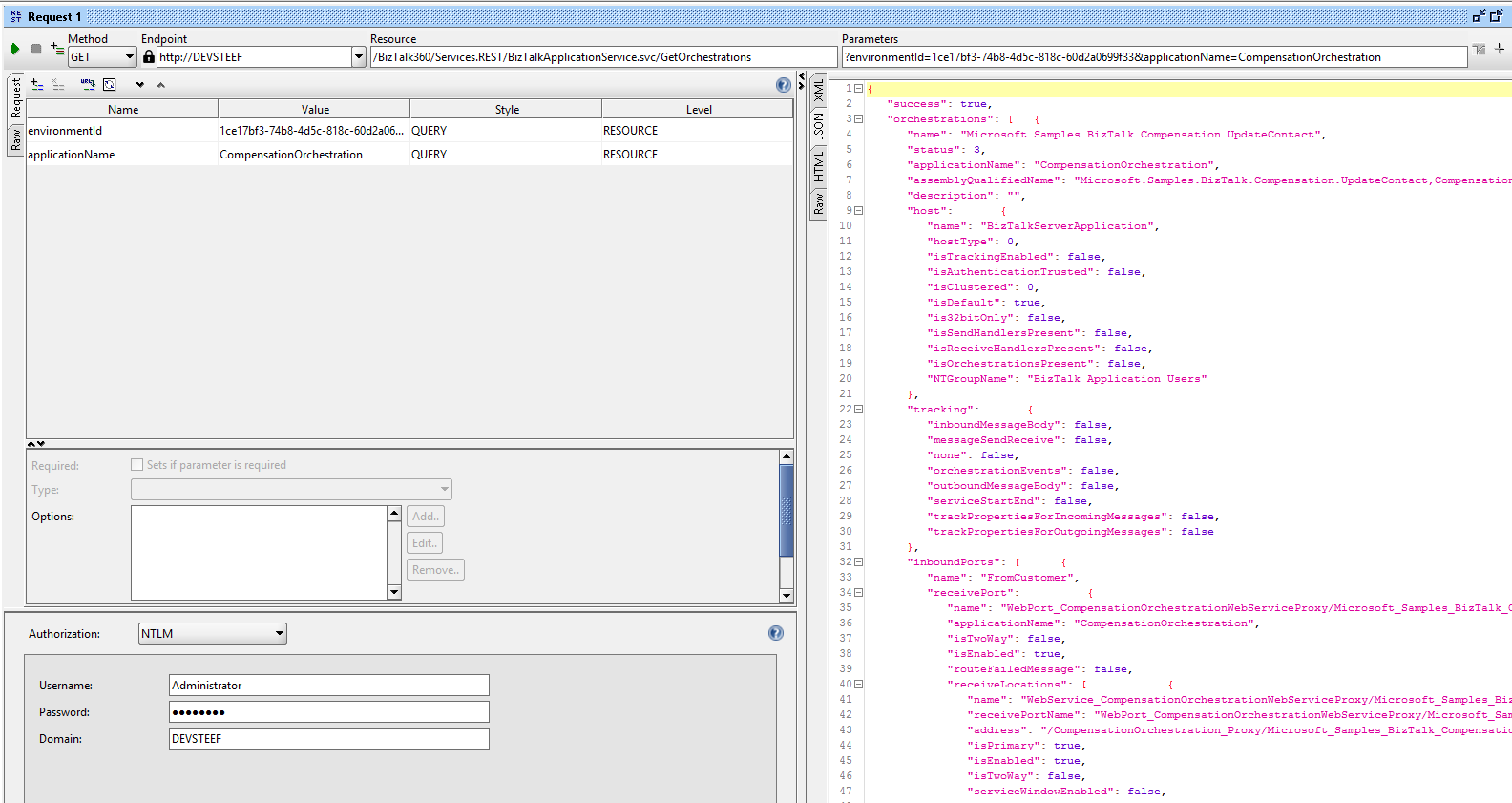
Task: Click the extract parameters from URL icon
Action: click(x=88, y=85)
